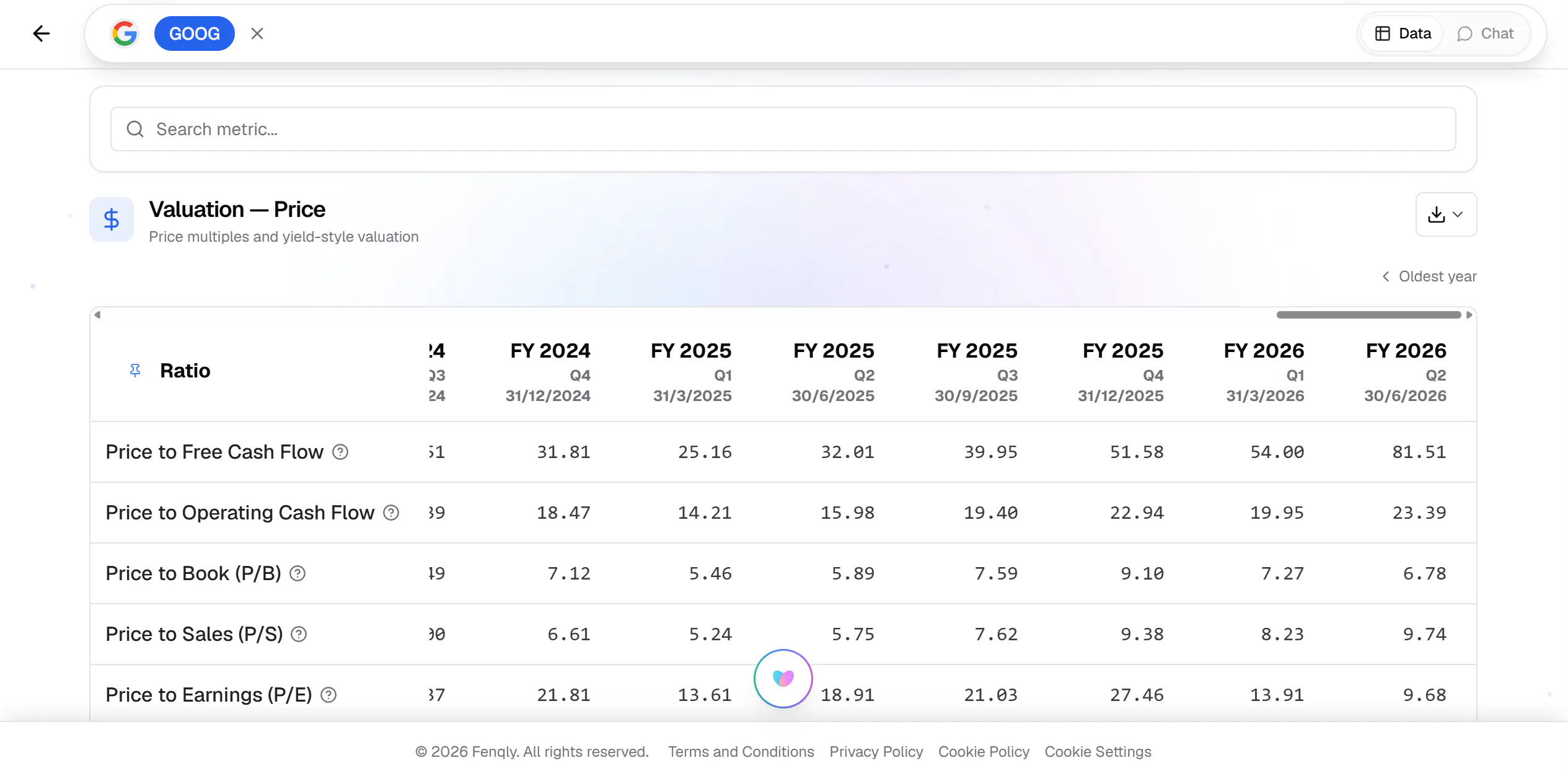The height and width of the screenshot is (776, 1568).
Task: Show info for Price to Operating Cash Flow
Action: (x=391, y=513)
